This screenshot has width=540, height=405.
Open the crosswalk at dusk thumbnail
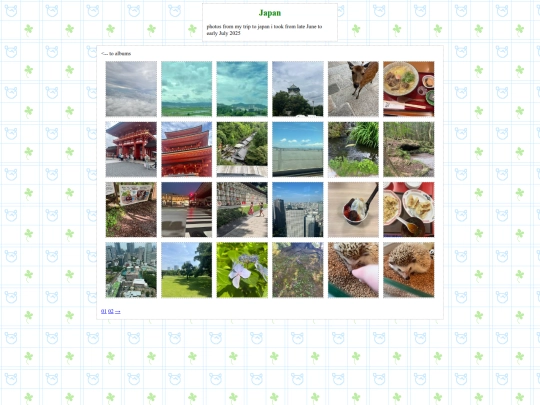tap(187, 209)
